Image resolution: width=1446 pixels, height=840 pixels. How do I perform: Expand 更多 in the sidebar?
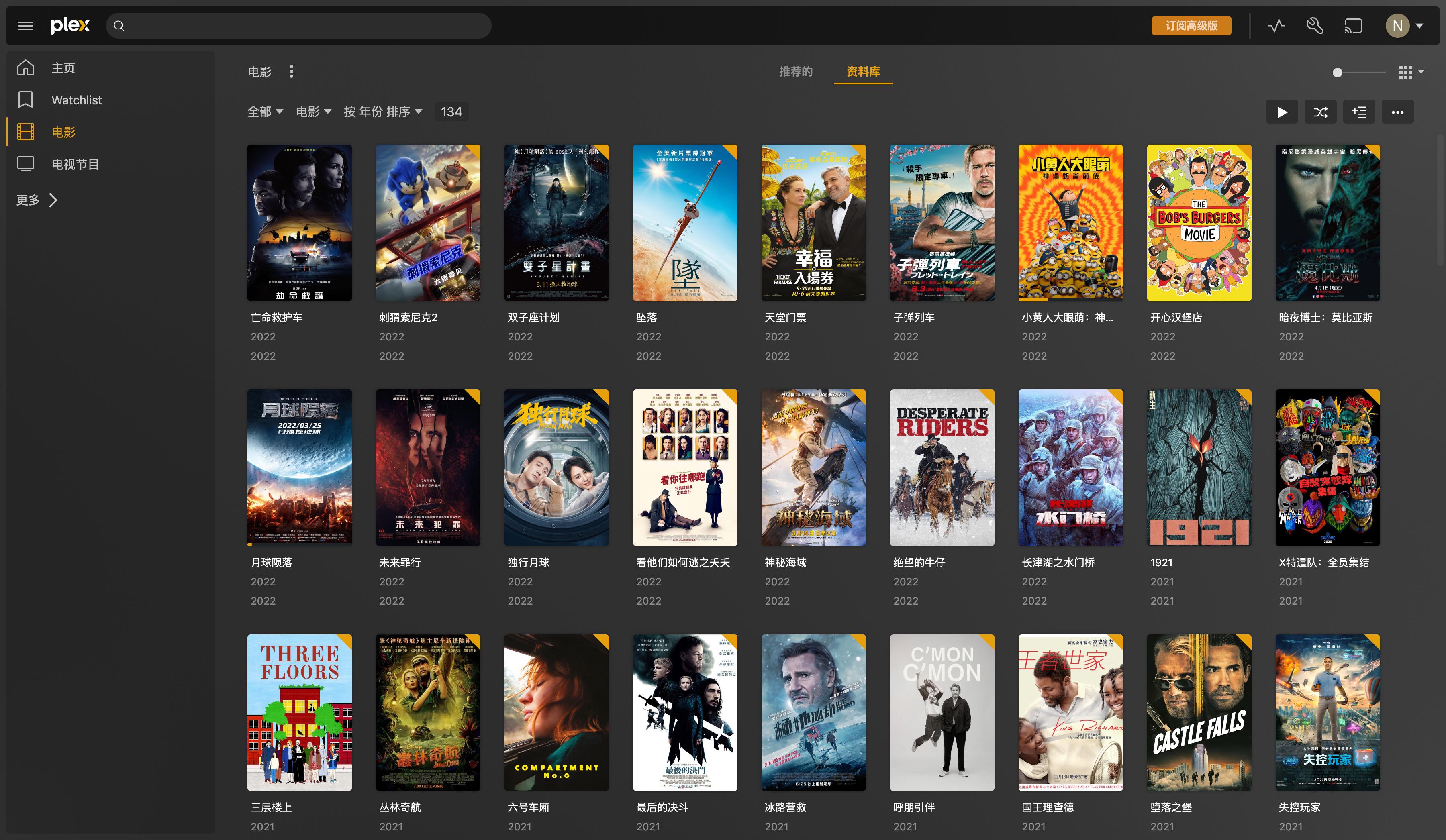(x=36, y=200)
